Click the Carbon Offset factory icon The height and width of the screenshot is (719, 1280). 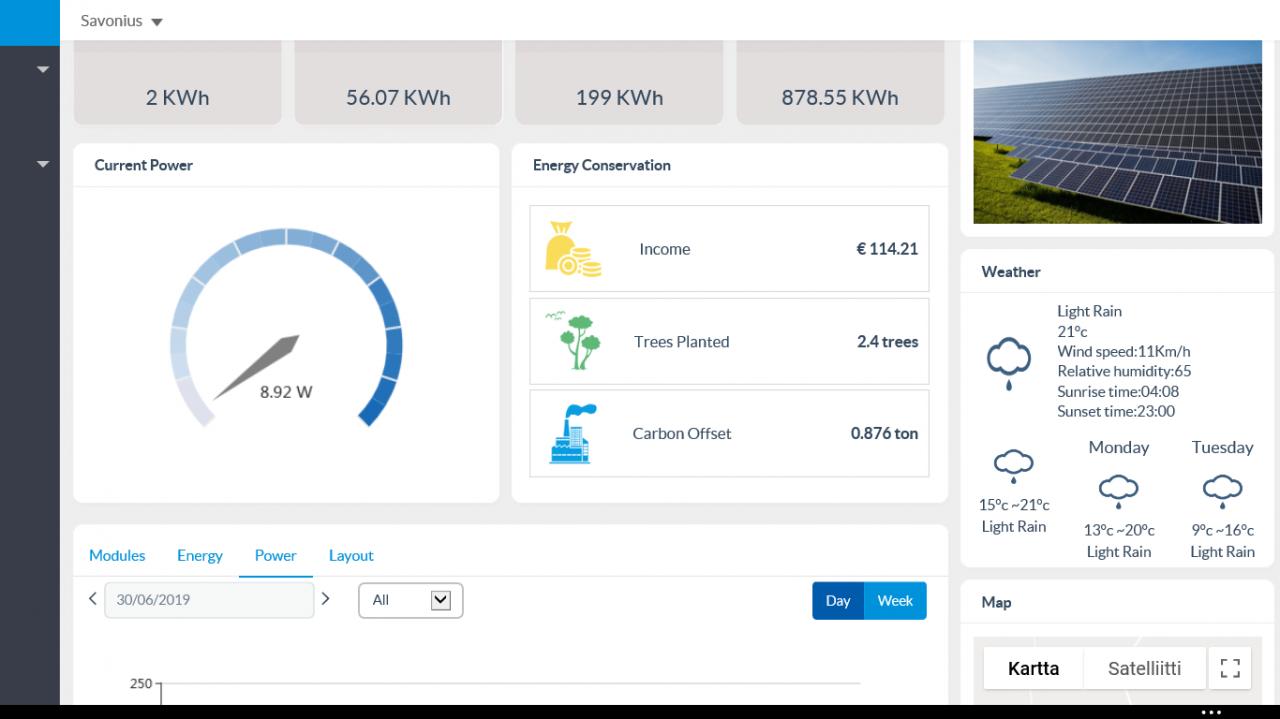tap(573, 433)
